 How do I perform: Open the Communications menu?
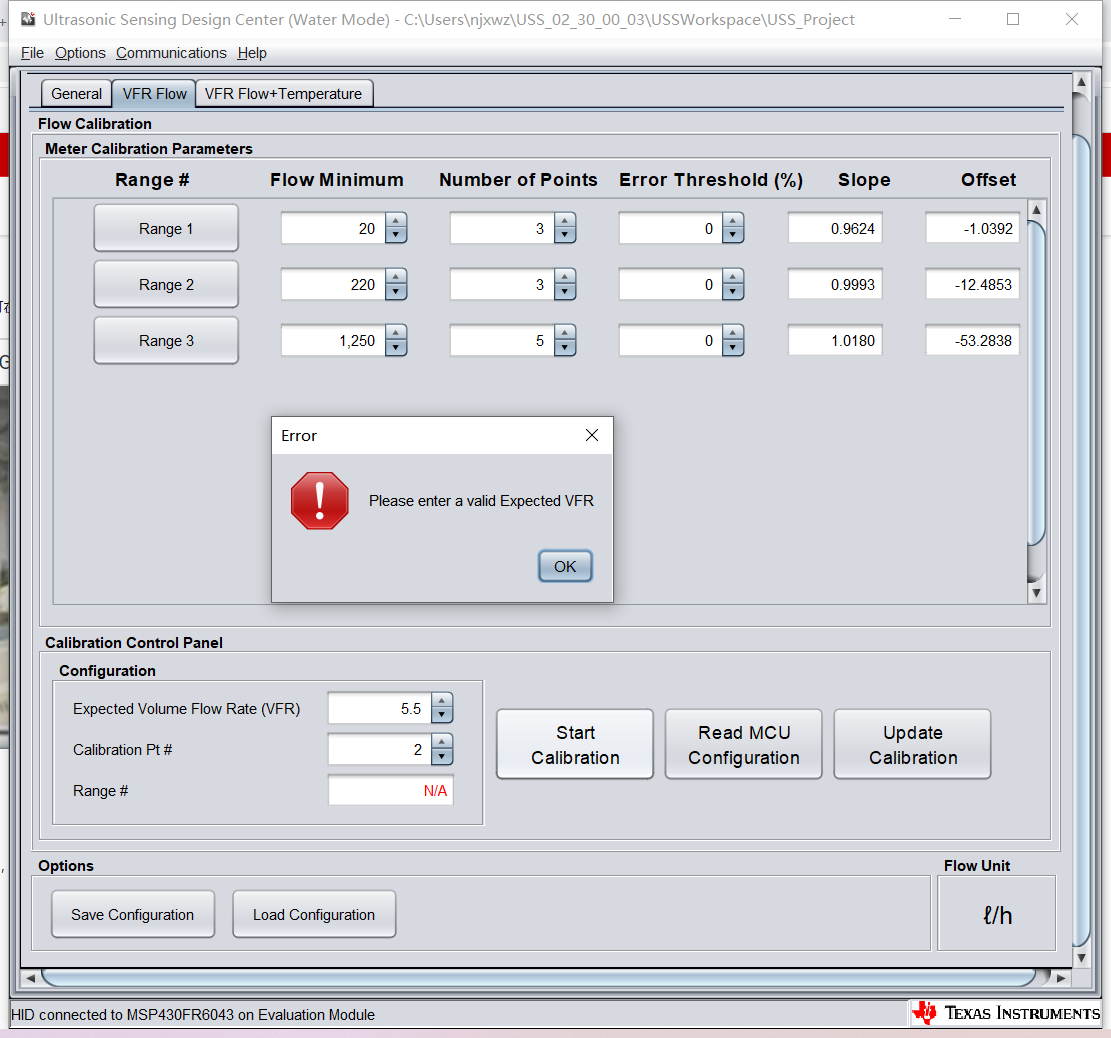click(x=171, y=53)
